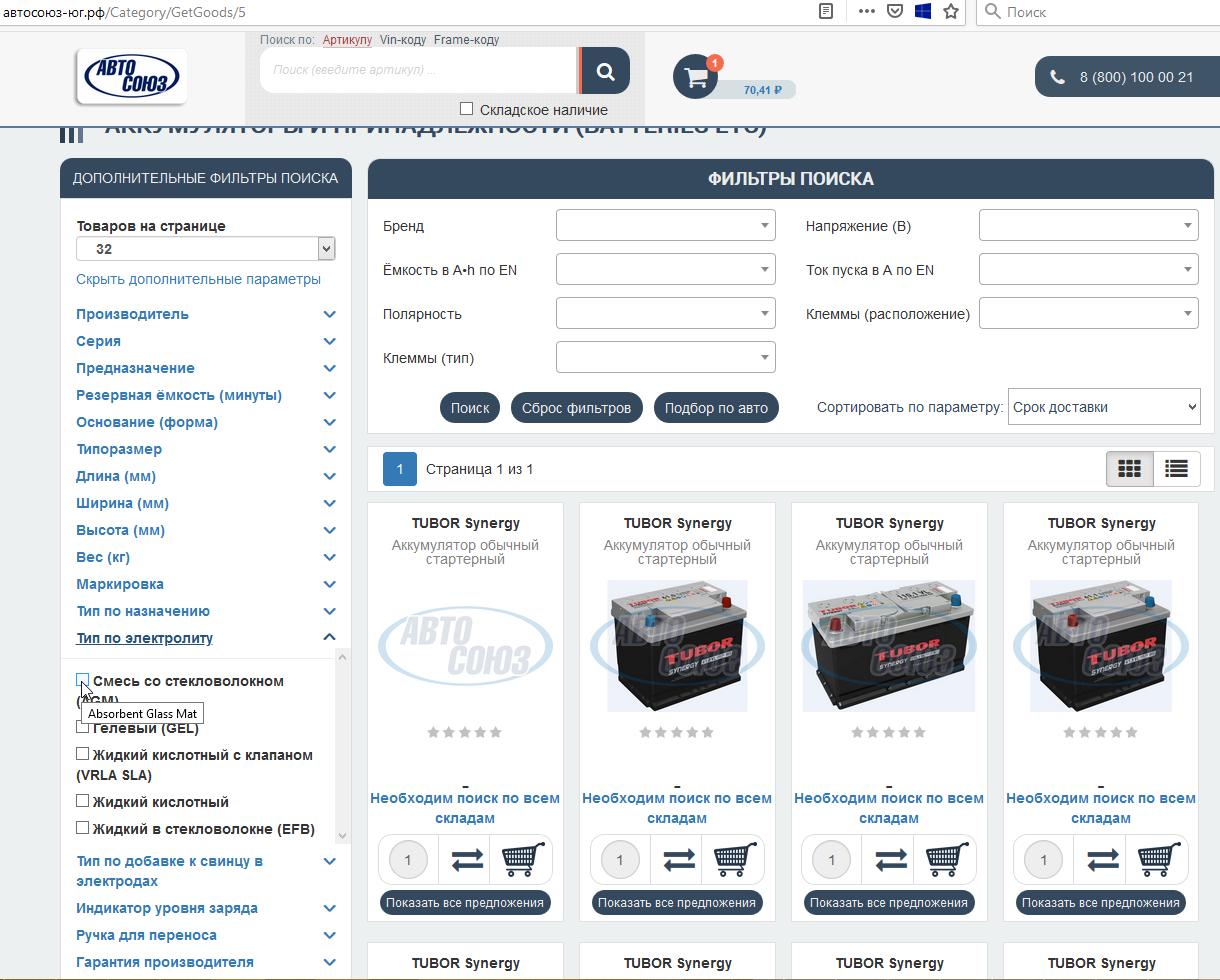Enable the Складское наличие checkbox
Viewport: 1220px width, 980px height.
click(466, 109)
